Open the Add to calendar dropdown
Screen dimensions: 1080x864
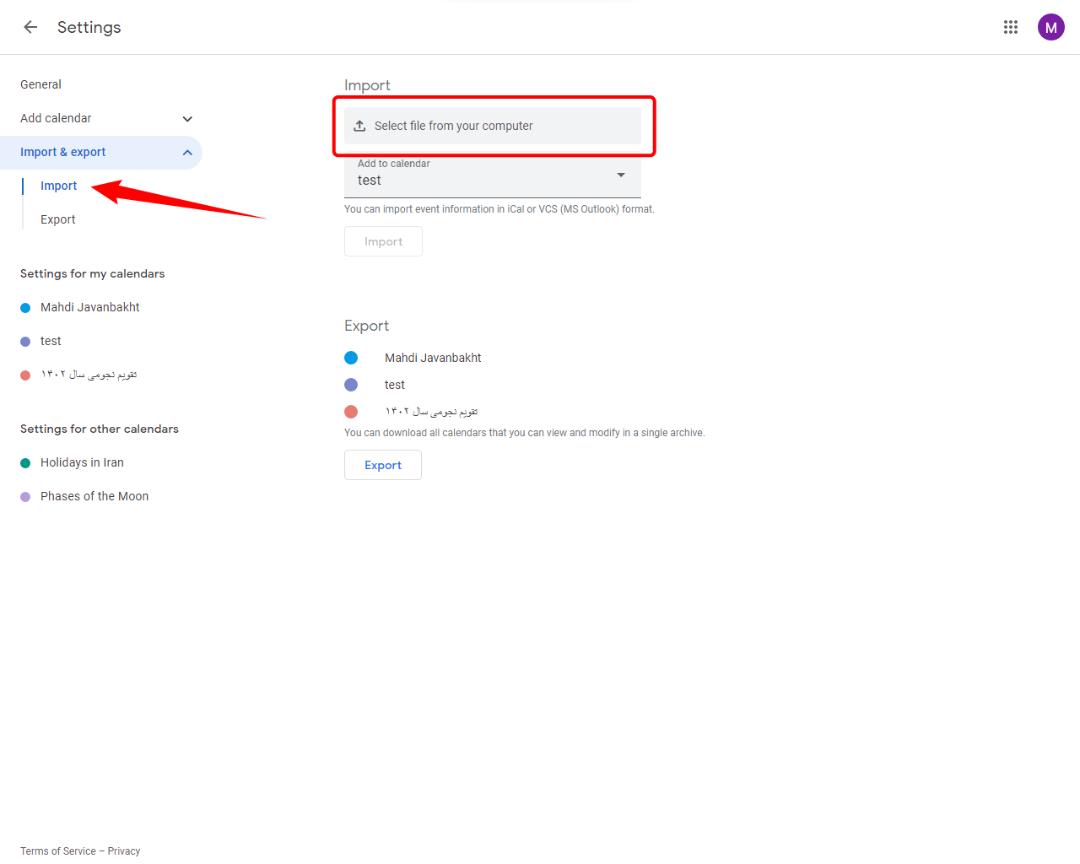492,176
